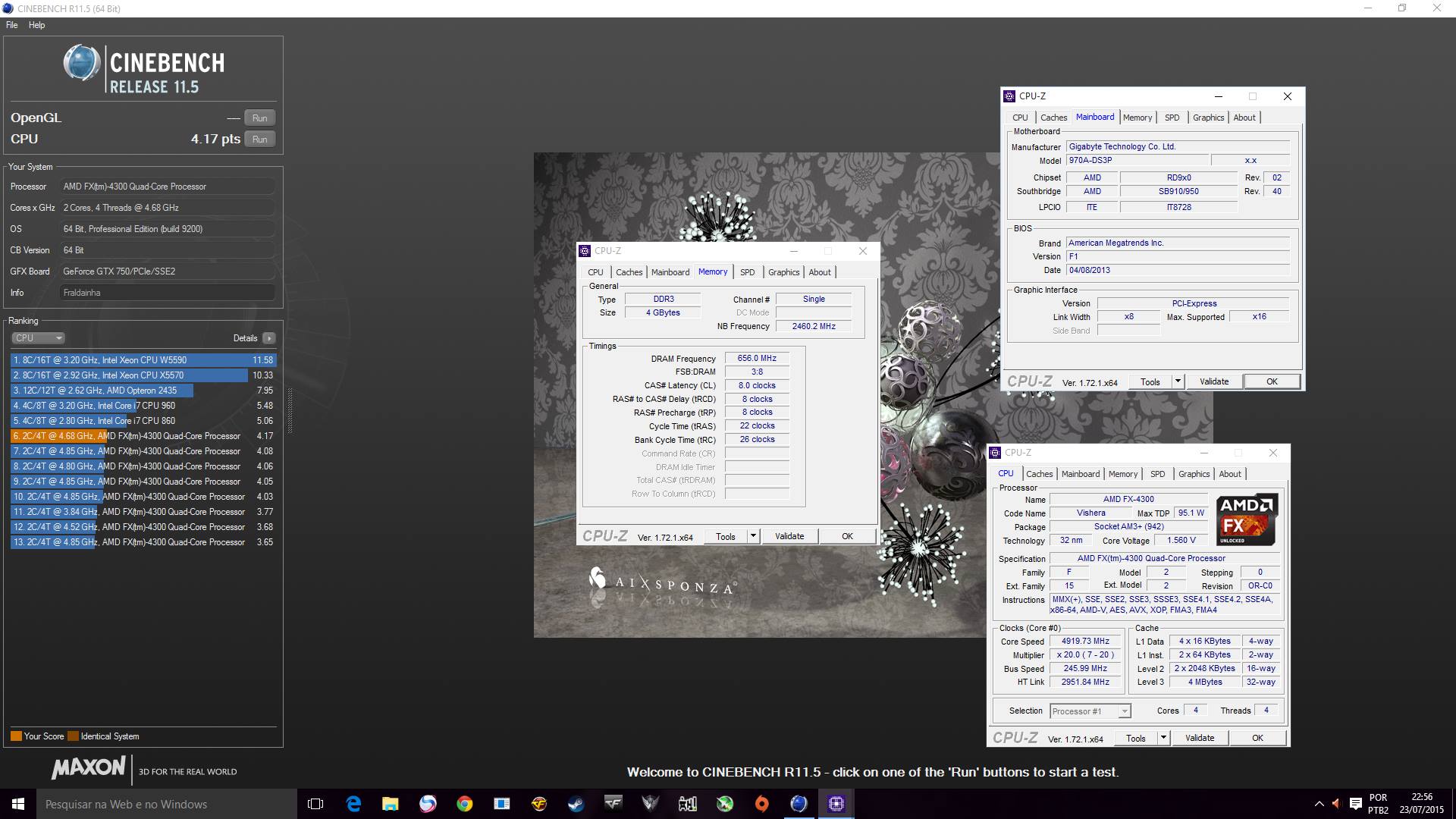Screen dimensions: 1456x819
Task: Select ranking row 5 Core i7 860
Action: 143,421
